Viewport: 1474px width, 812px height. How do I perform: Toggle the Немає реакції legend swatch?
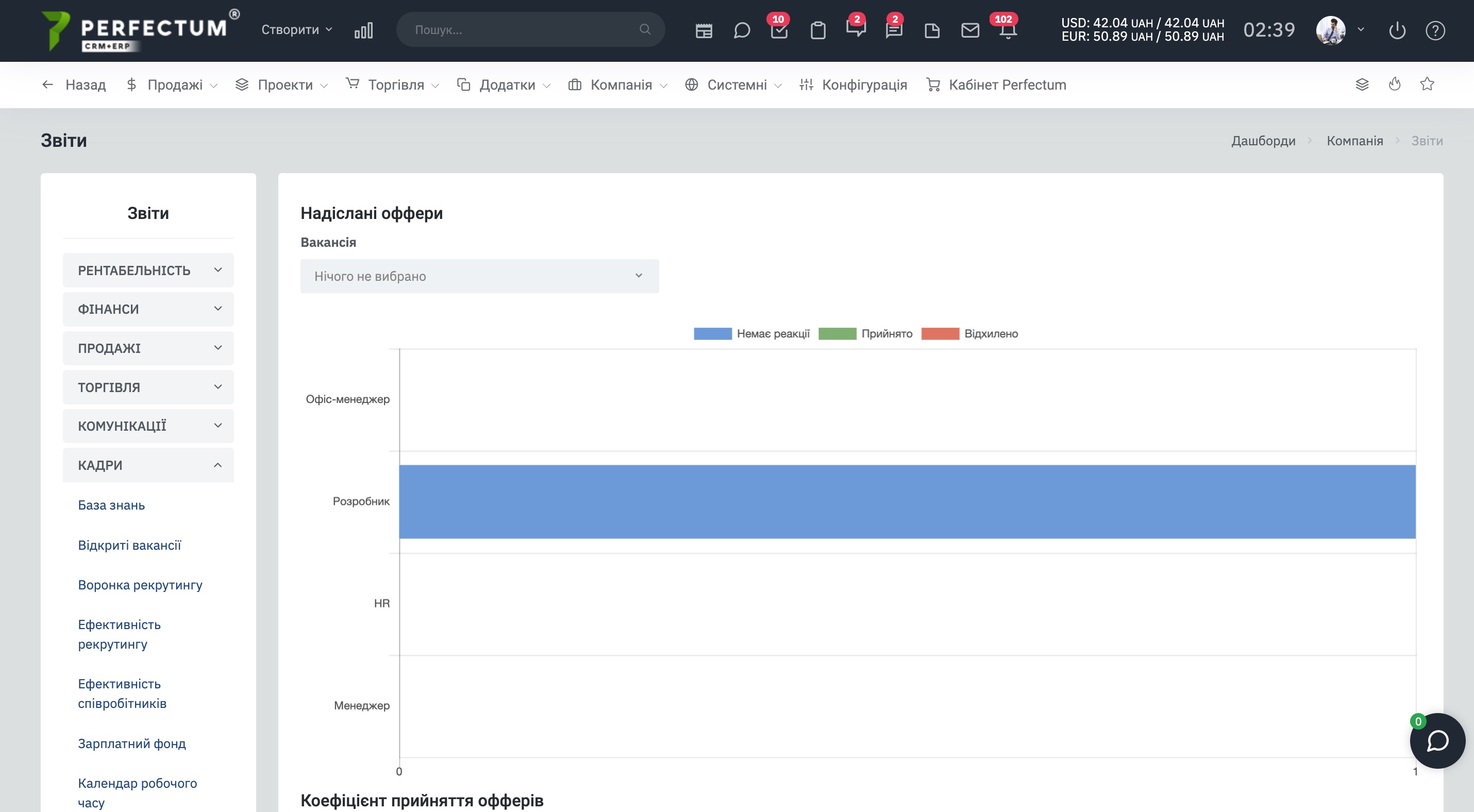coord(712,334)
